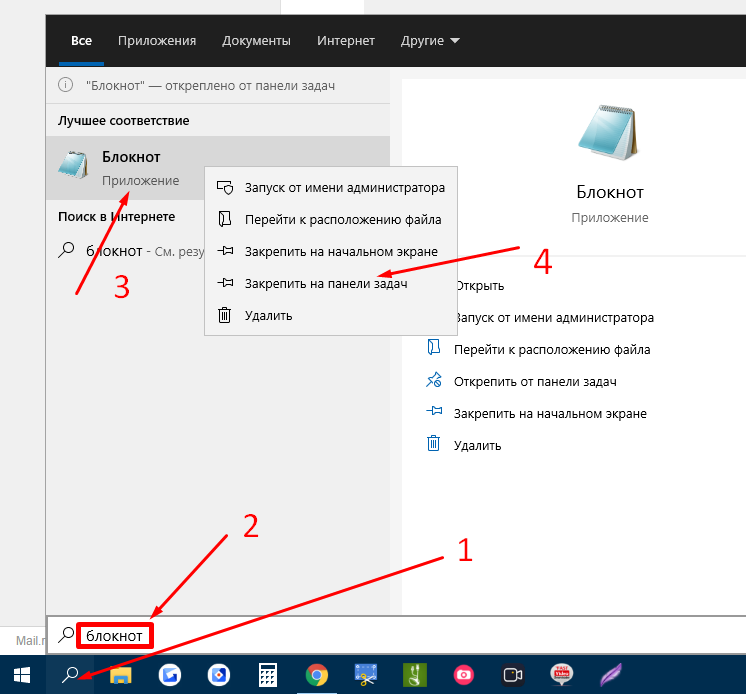Click Удалить in the context menu
746x694 pixels.
tap(268, 315)
